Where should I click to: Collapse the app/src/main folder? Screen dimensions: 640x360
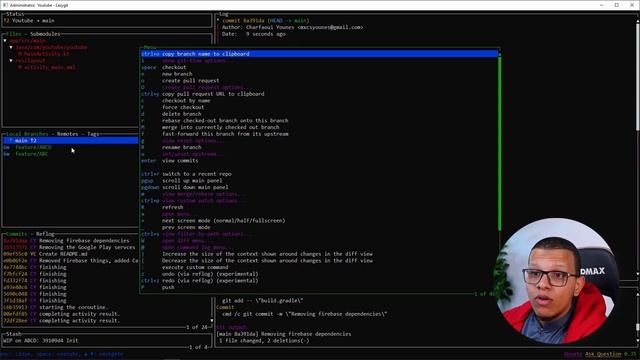(5, 41)
